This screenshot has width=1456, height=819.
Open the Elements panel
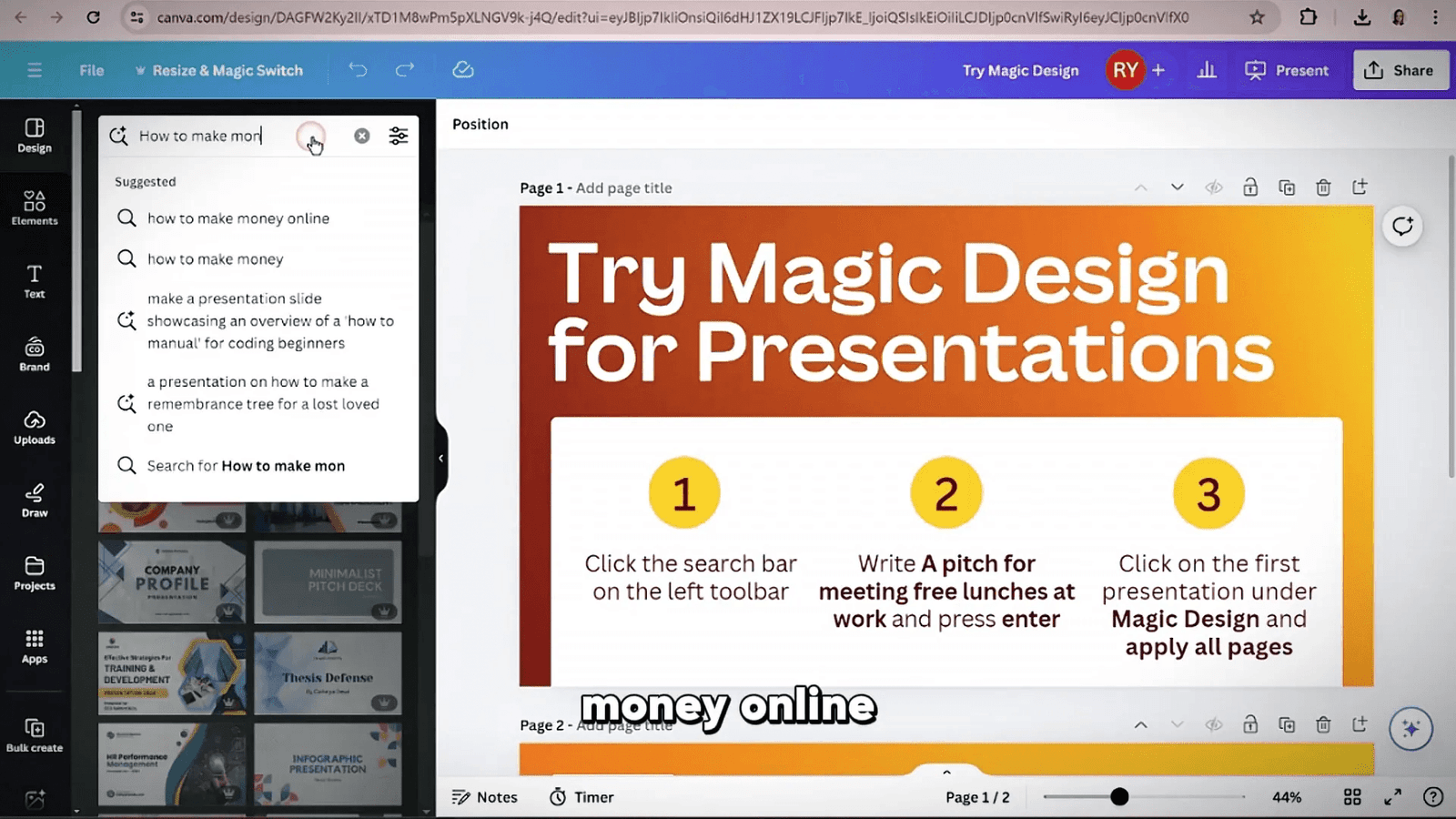(x=35, y=208)
